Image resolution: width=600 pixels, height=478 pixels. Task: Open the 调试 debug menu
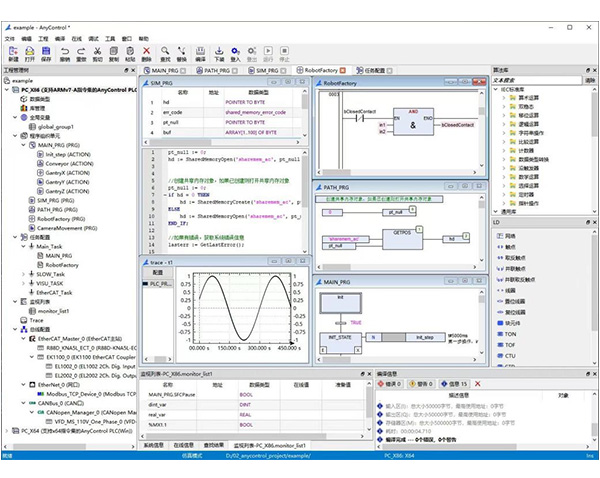point(93,39)
